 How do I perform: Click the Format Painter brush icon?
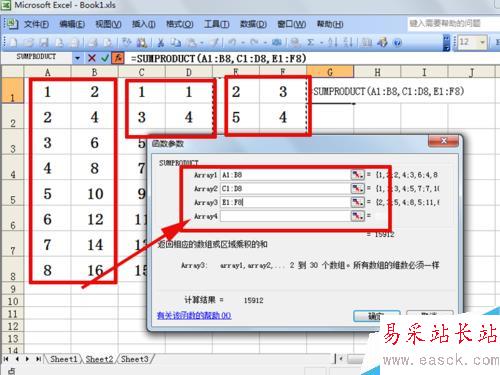[x=215, y=42]
